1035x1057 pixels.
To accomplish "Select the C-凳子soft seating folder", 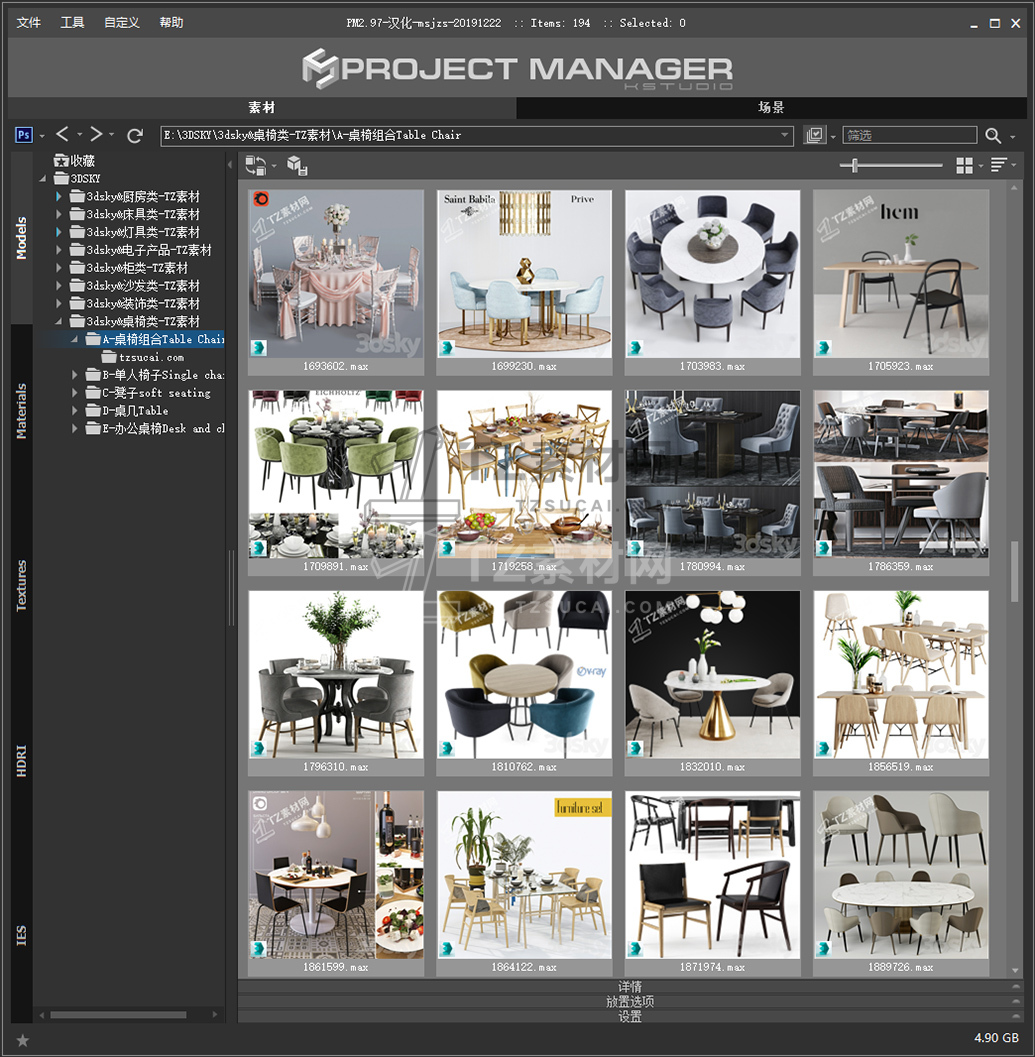I will click(x=148, y=393).
